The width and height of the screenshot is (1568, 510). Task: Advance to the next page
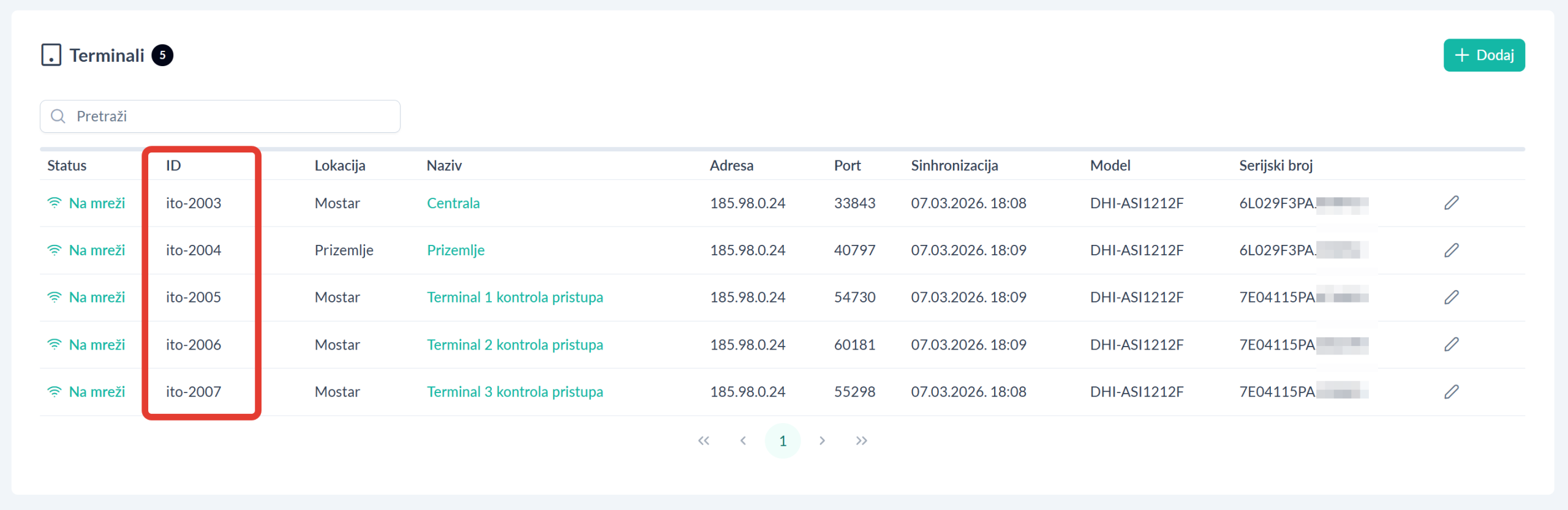(822, 441)
